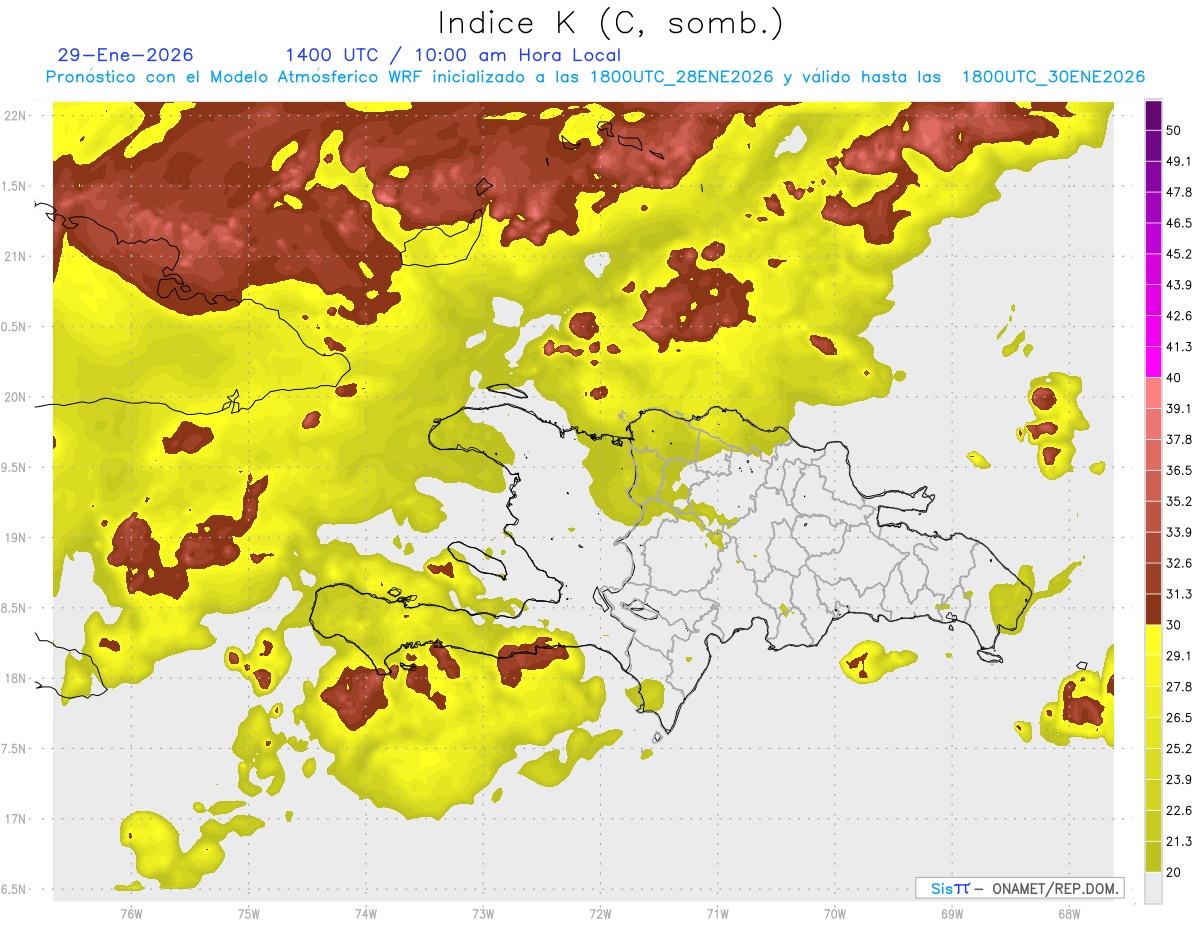Screen dimensions: 1200x927
Task: Click the longitude axis label 69W
Action: [951, 914]
